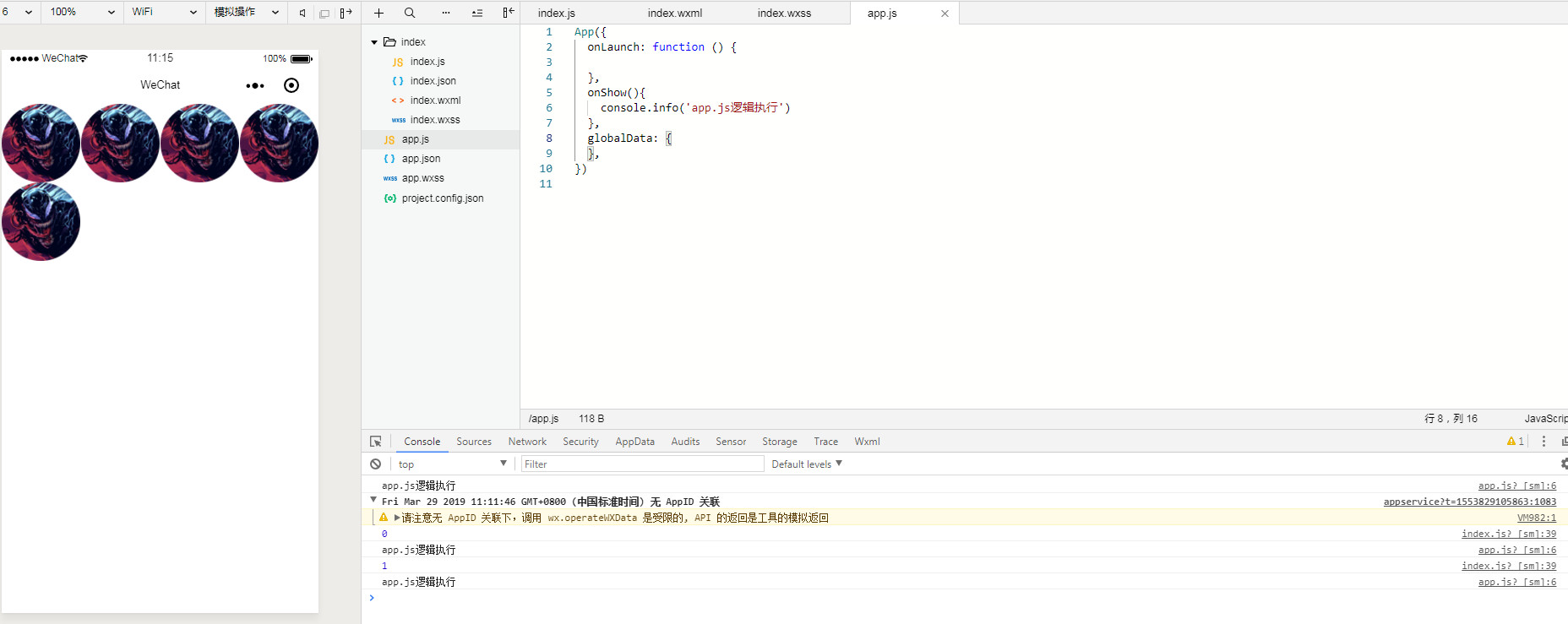Open the Wxml devtools tab
This screenshot has width=1568, height=624.
coord(867,441)
